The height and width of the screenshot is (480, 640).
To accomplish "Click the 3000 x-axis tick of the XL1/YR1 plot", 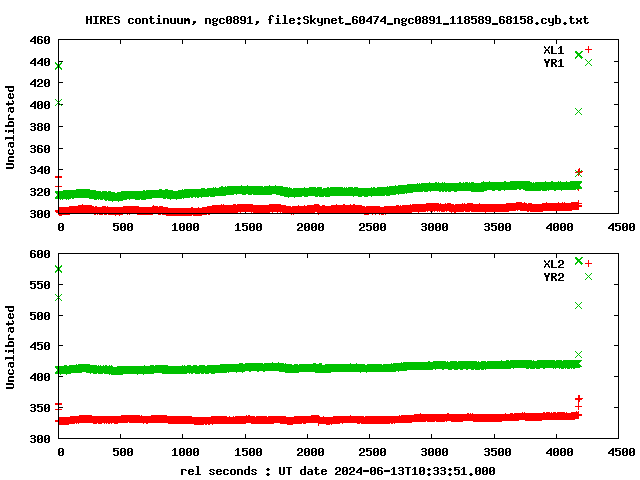I will [434, 227].
